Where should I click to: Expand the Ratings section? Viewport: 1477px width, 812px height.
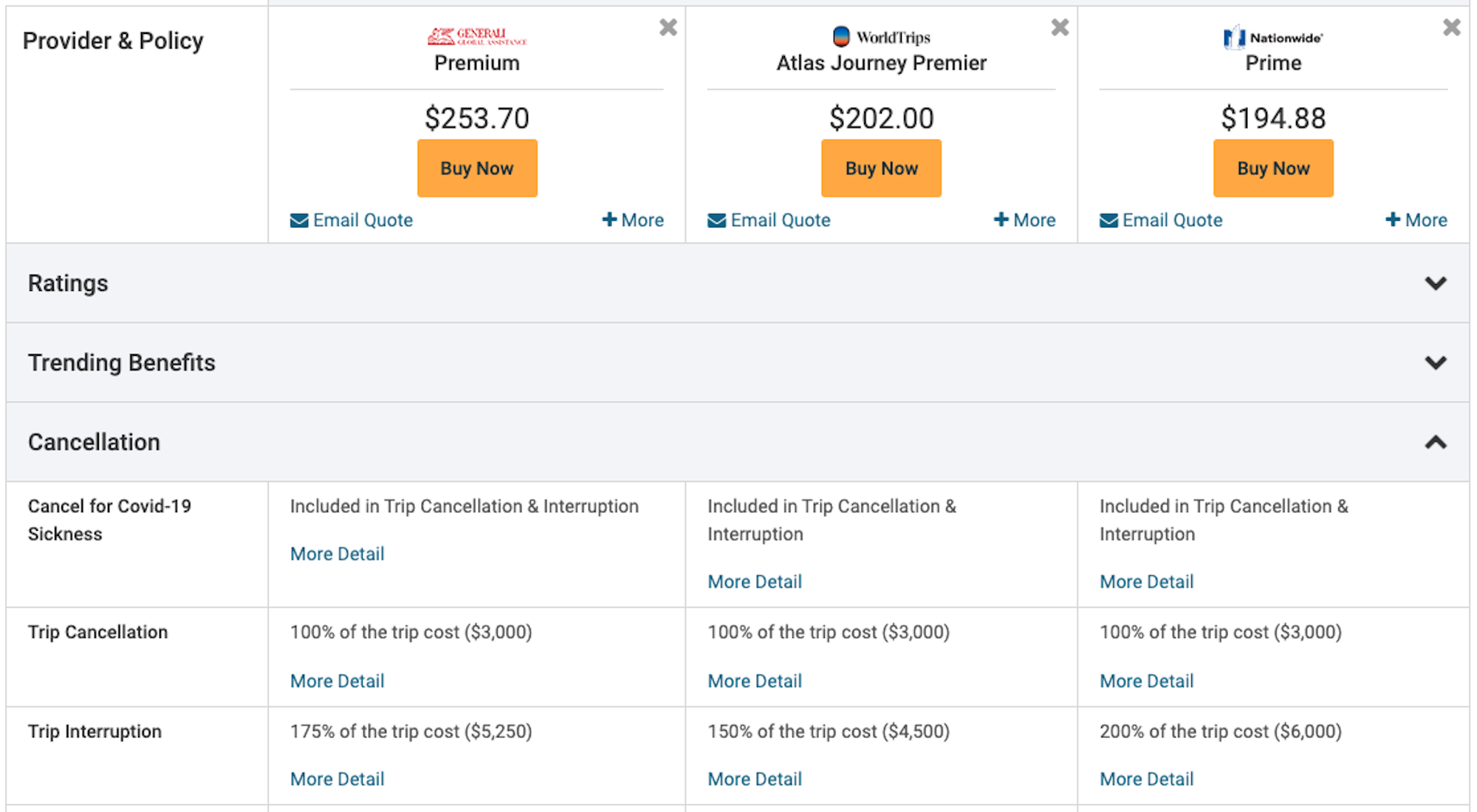[x=738, y=283]
